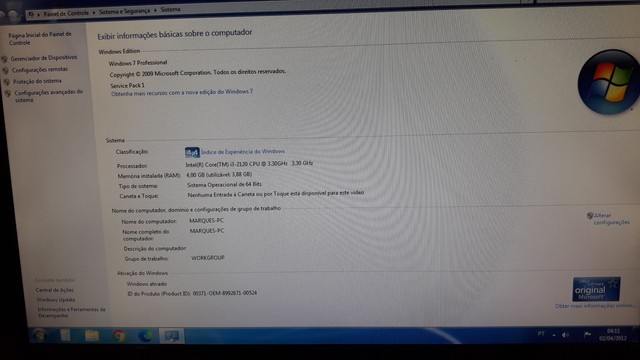Click the white document taskbar icon
The width and height of the screenshot is (640, 360).
(65, 335)
